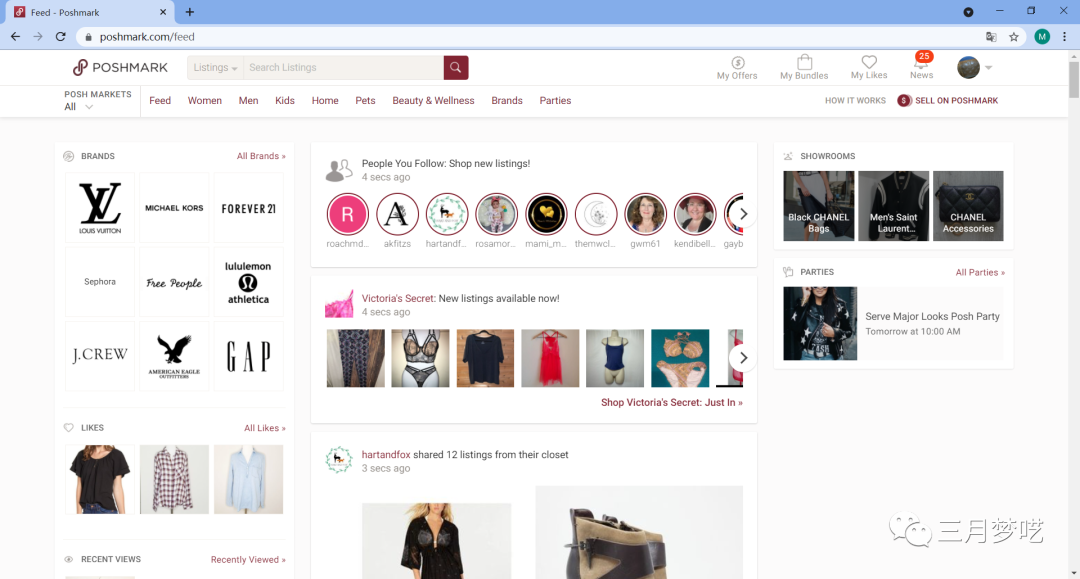This screenshot has width=1080, height=579.
Task: Open Beauty & Wellness category
Action: [x=433, y=101]
